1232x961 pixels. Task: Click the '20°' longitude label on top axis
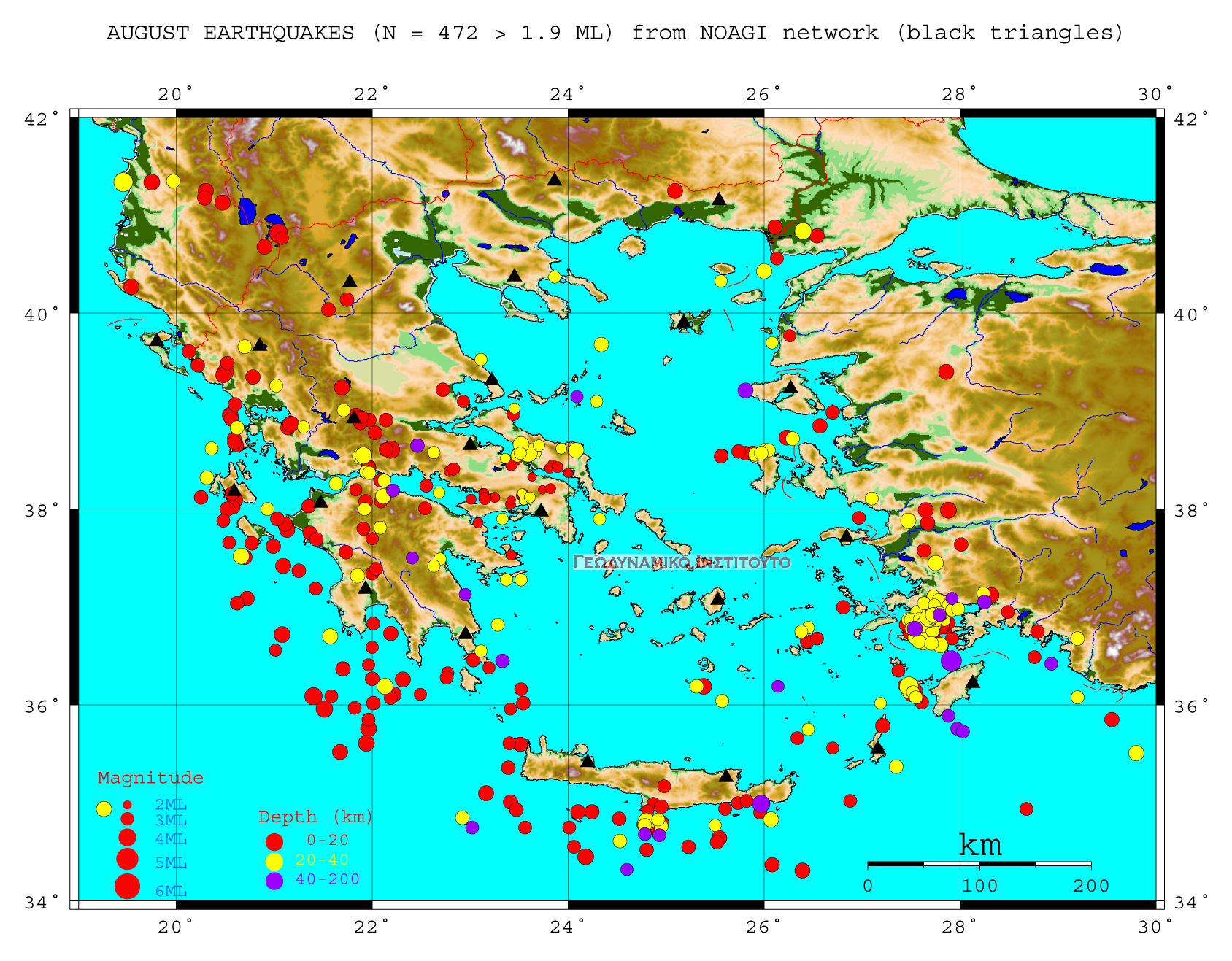pos(176,94)
